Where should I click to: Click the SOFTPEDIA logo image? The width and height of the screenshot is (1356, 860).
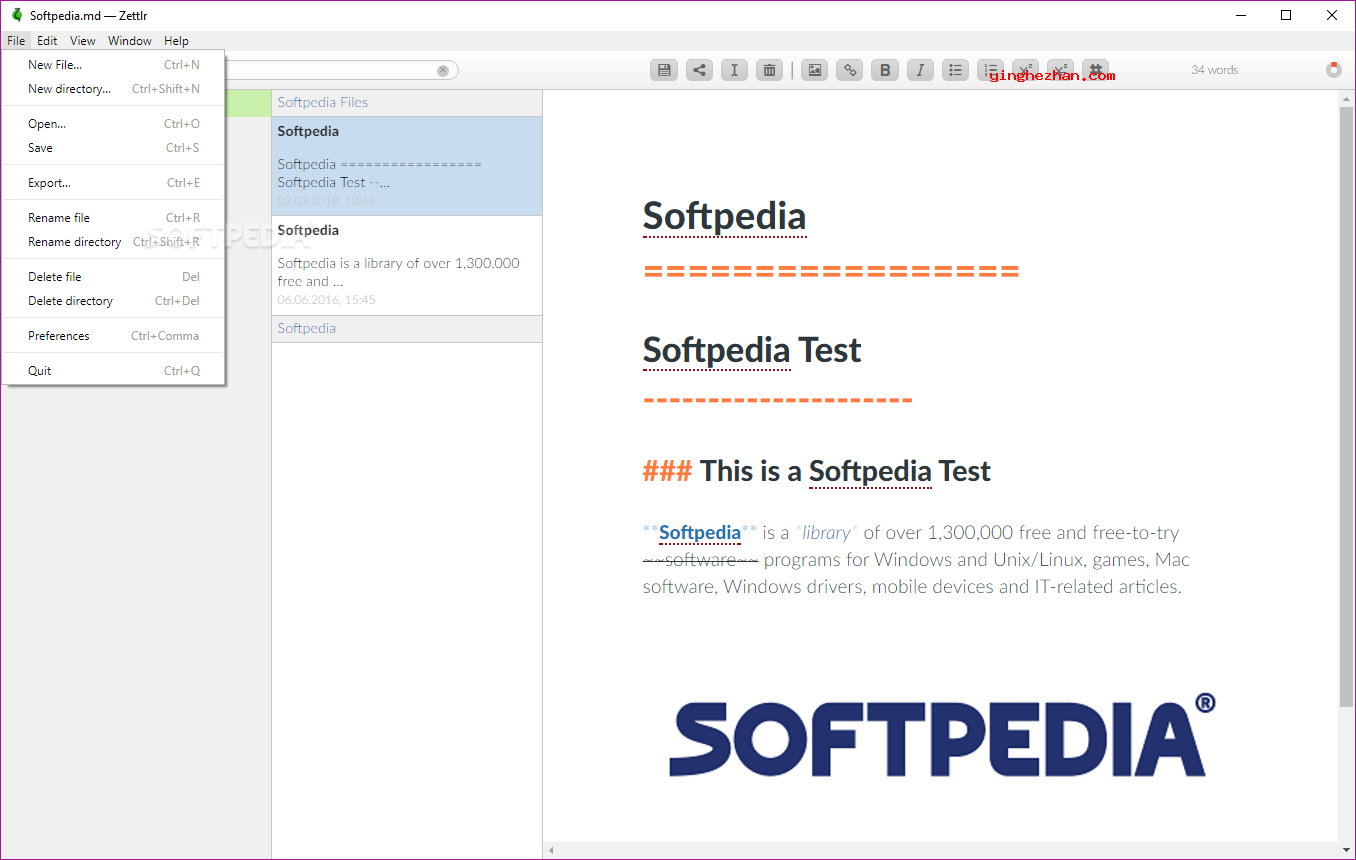point(942,735)
